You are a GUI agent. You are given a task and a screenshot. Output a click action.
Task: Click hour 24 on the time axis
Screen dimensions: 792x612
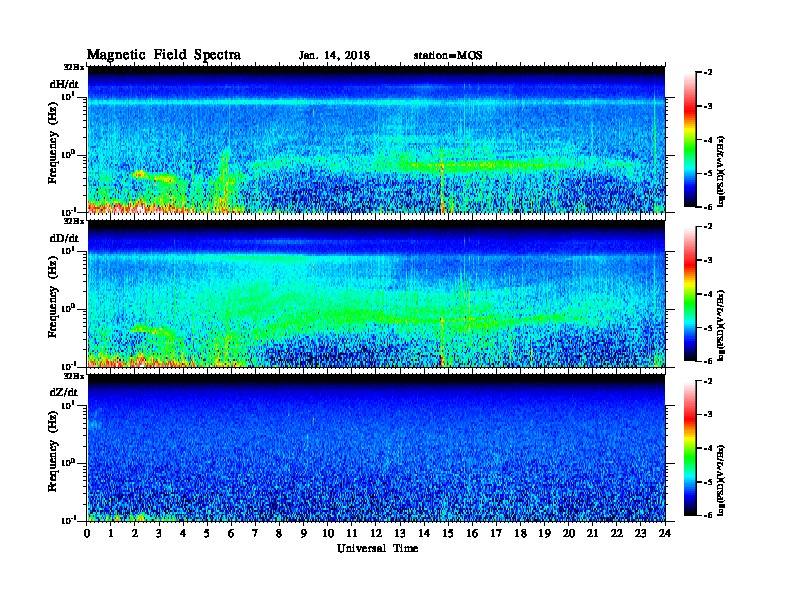click(665, 533)
